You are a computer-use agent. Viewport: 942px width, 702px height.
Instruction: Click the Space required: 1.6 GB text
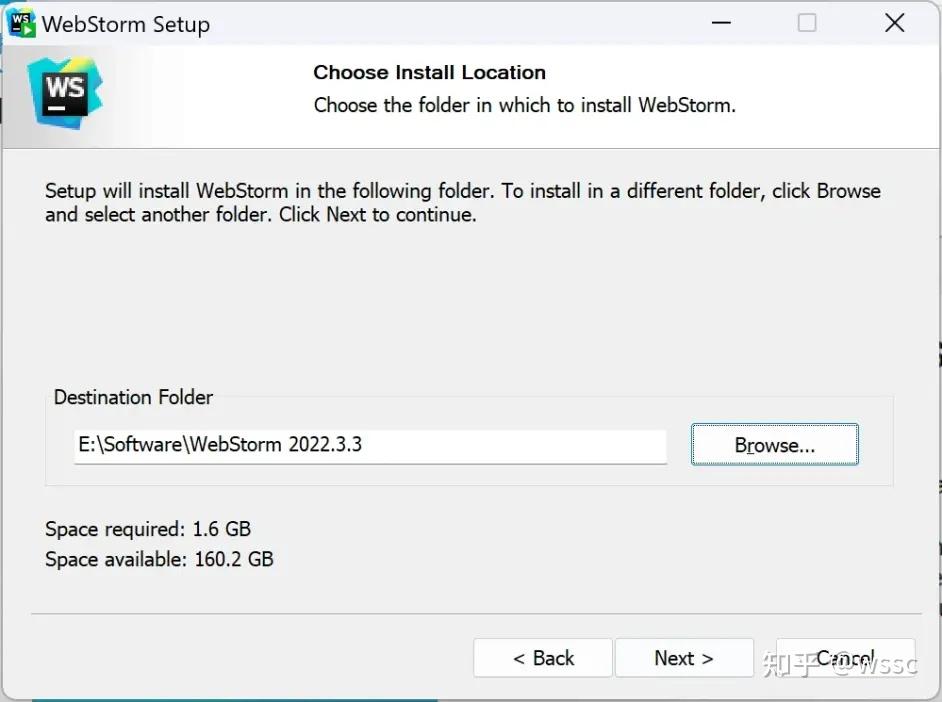[148, 529]
